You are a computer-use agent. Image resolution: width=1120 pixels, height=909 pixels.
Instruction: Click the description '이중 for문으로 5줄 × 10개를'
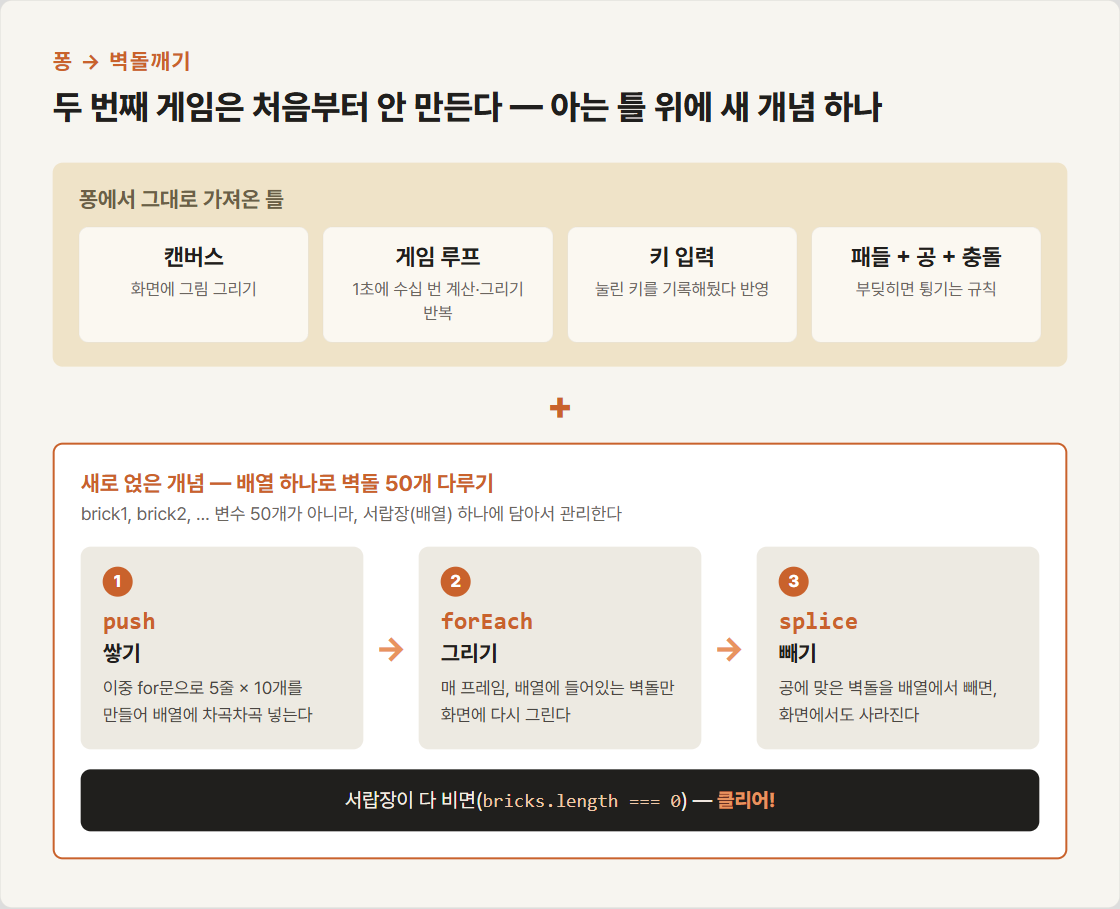coord(203,688)
